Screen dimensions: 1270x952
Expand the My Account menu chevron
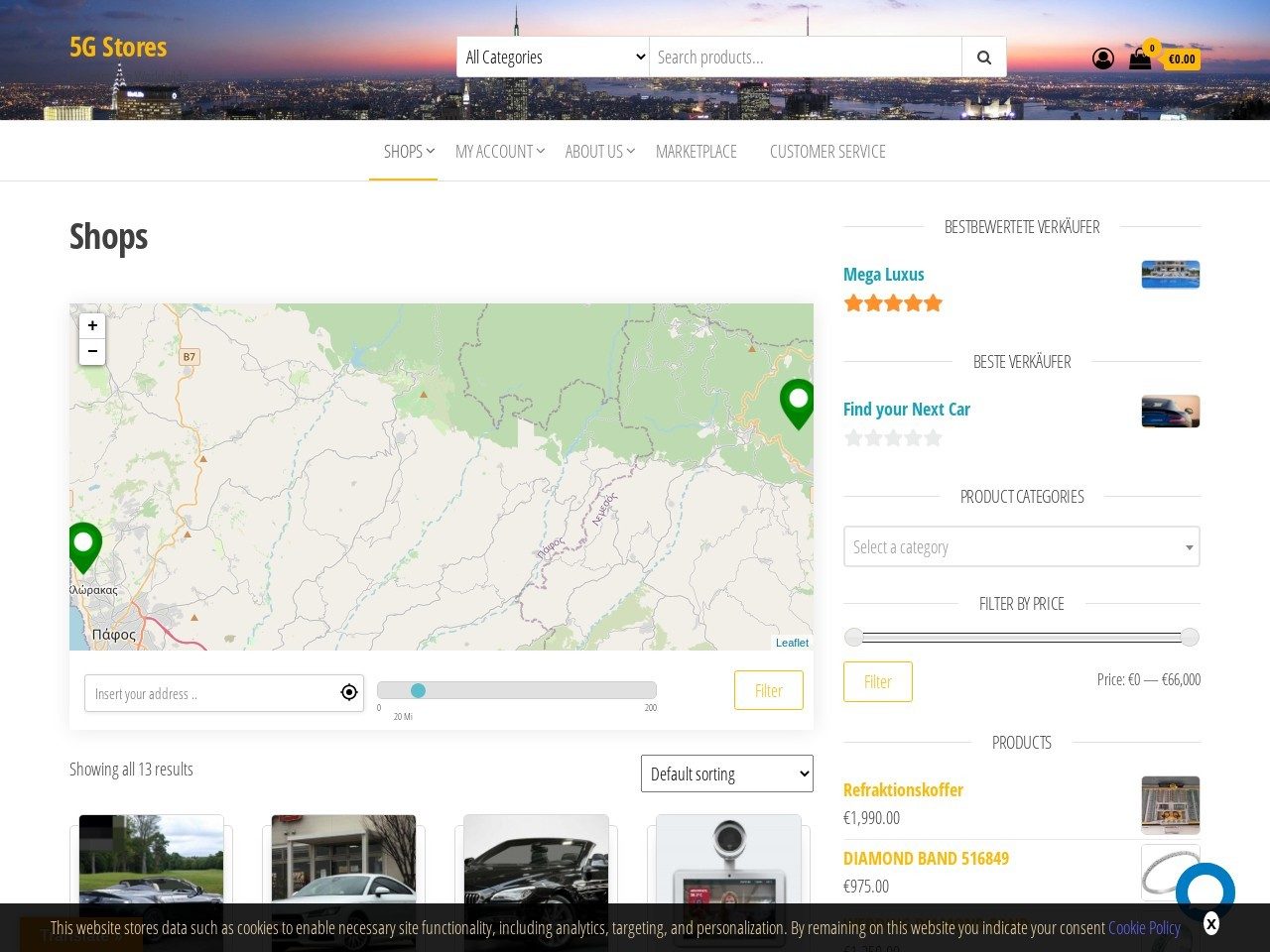pyautogui.click(x=541, y=151)
